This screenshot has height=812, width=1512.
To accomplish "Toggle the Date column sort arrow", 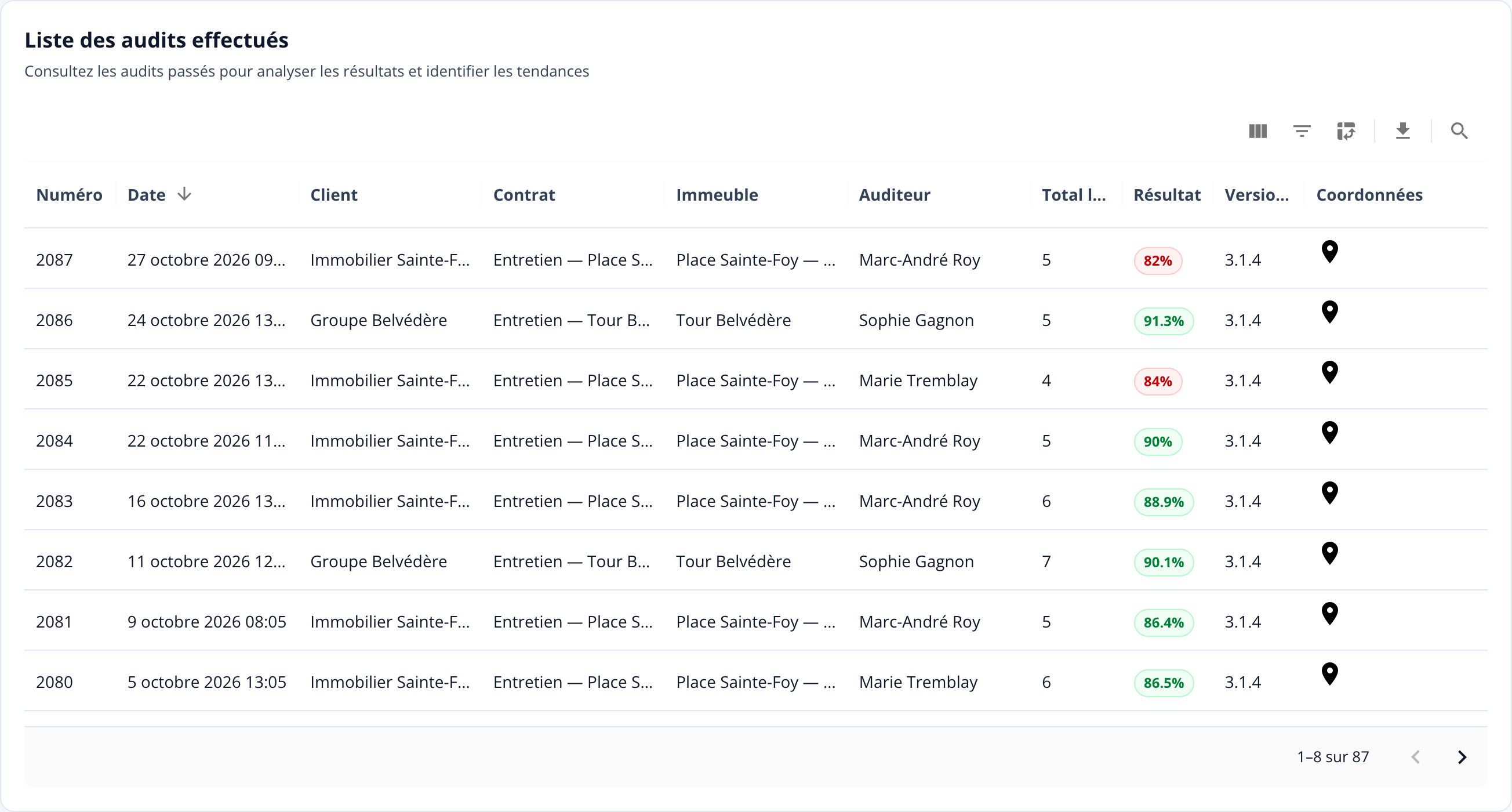I will click(184, 194).
